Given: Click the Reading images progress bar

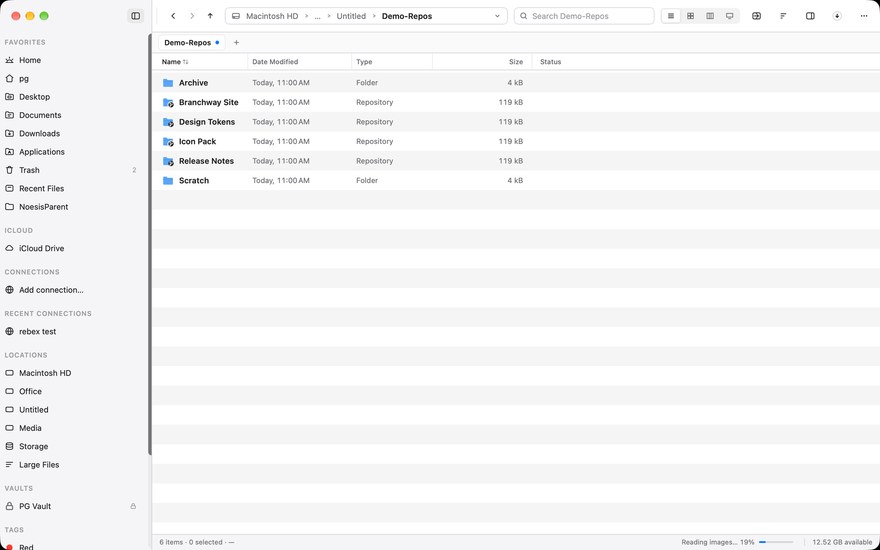Looking at the screenshot, I should (776, 542).
